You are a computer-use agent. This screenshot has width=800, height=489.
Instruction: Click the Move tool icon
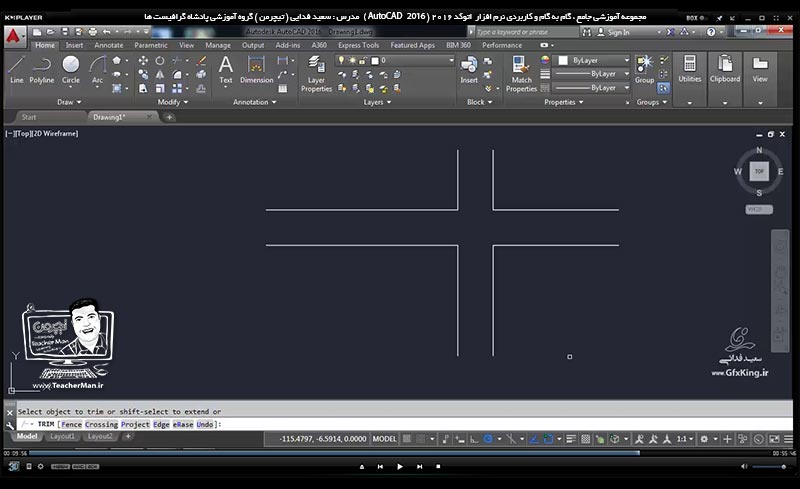143,61
